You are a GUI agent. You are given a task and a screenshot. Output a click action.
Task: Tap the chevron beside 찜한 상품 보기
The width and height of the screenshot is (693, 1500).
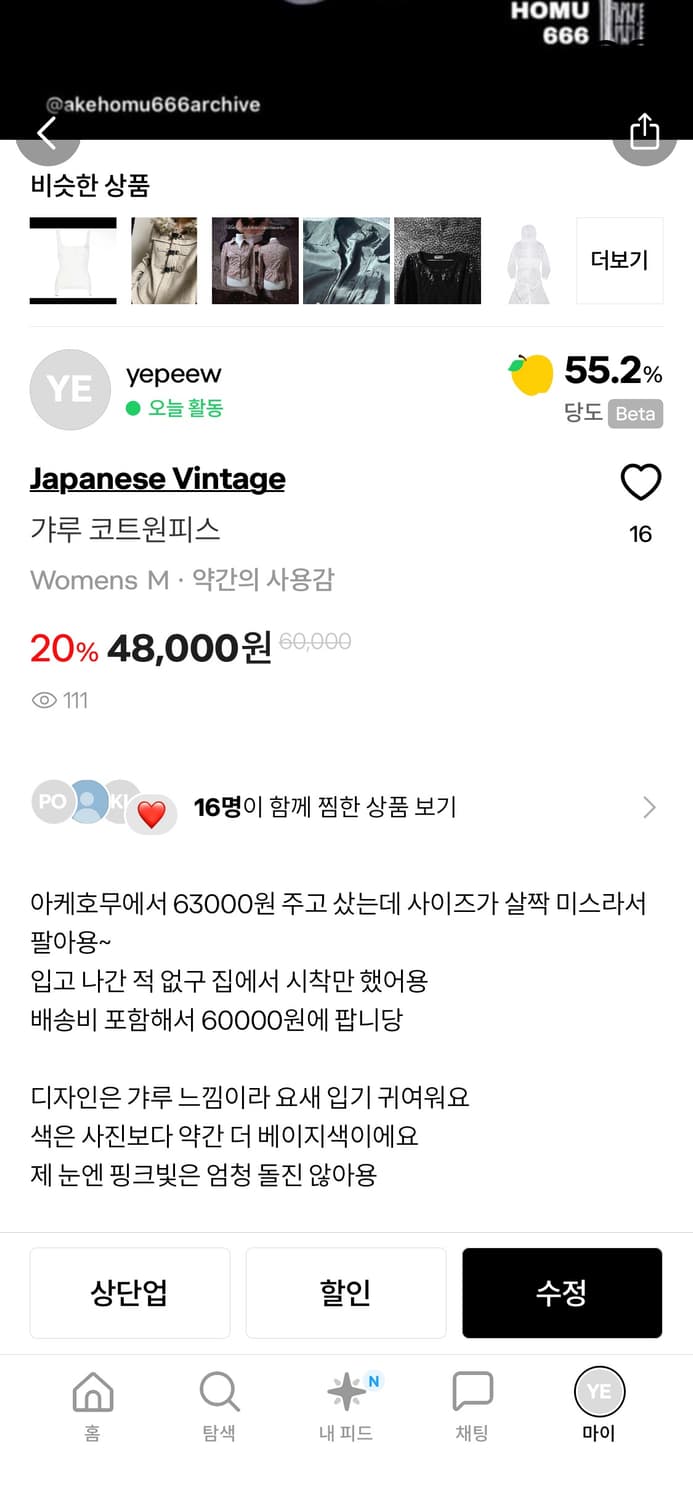[x=649, y=807]
